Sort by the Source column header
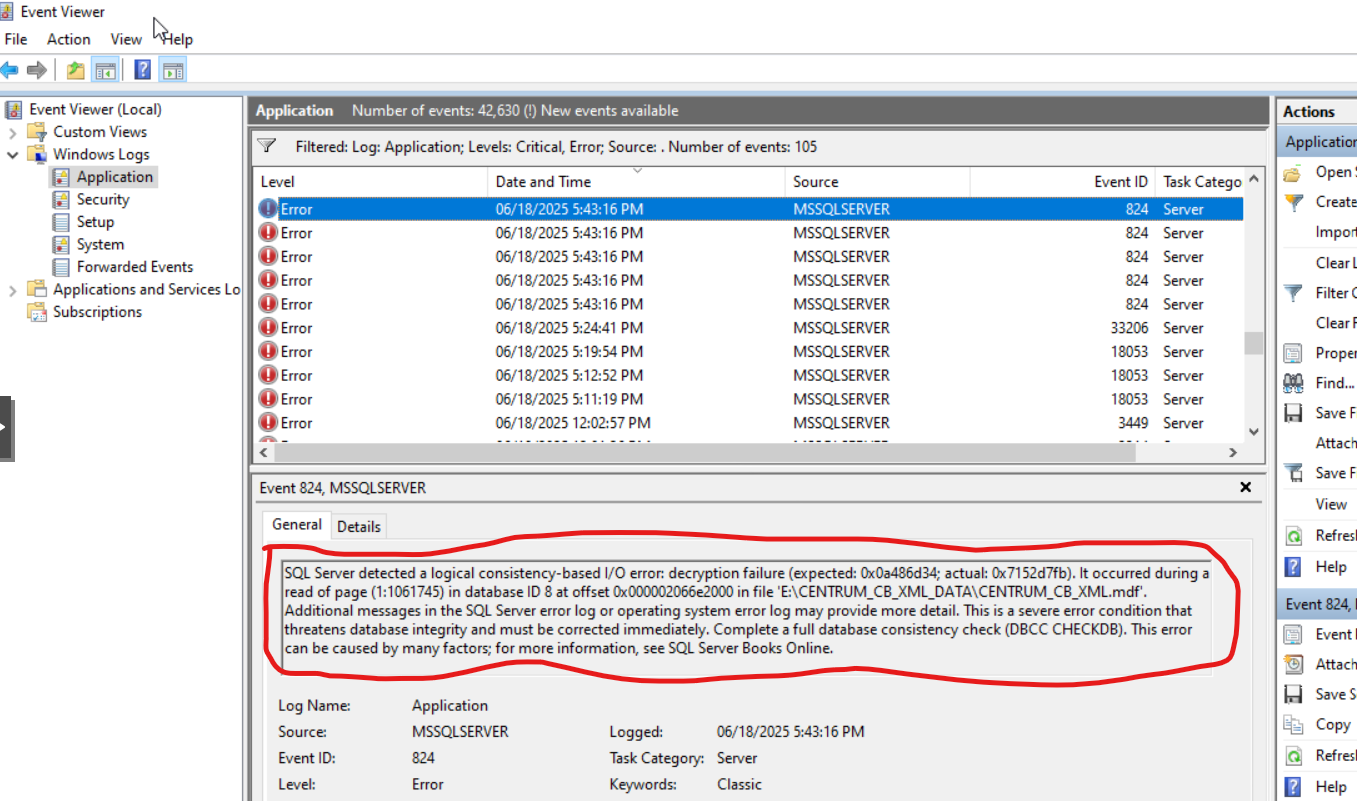Image resolution: width=1357 pixels, height=801 pixels. pos(877,182)
